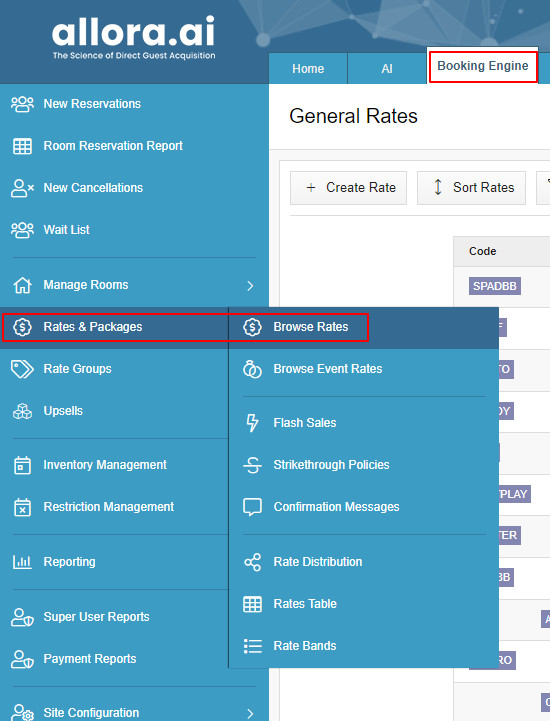Viewport: 550px width, 721px height.
Task: Click the Super User Reports icon
Action: 22,617
